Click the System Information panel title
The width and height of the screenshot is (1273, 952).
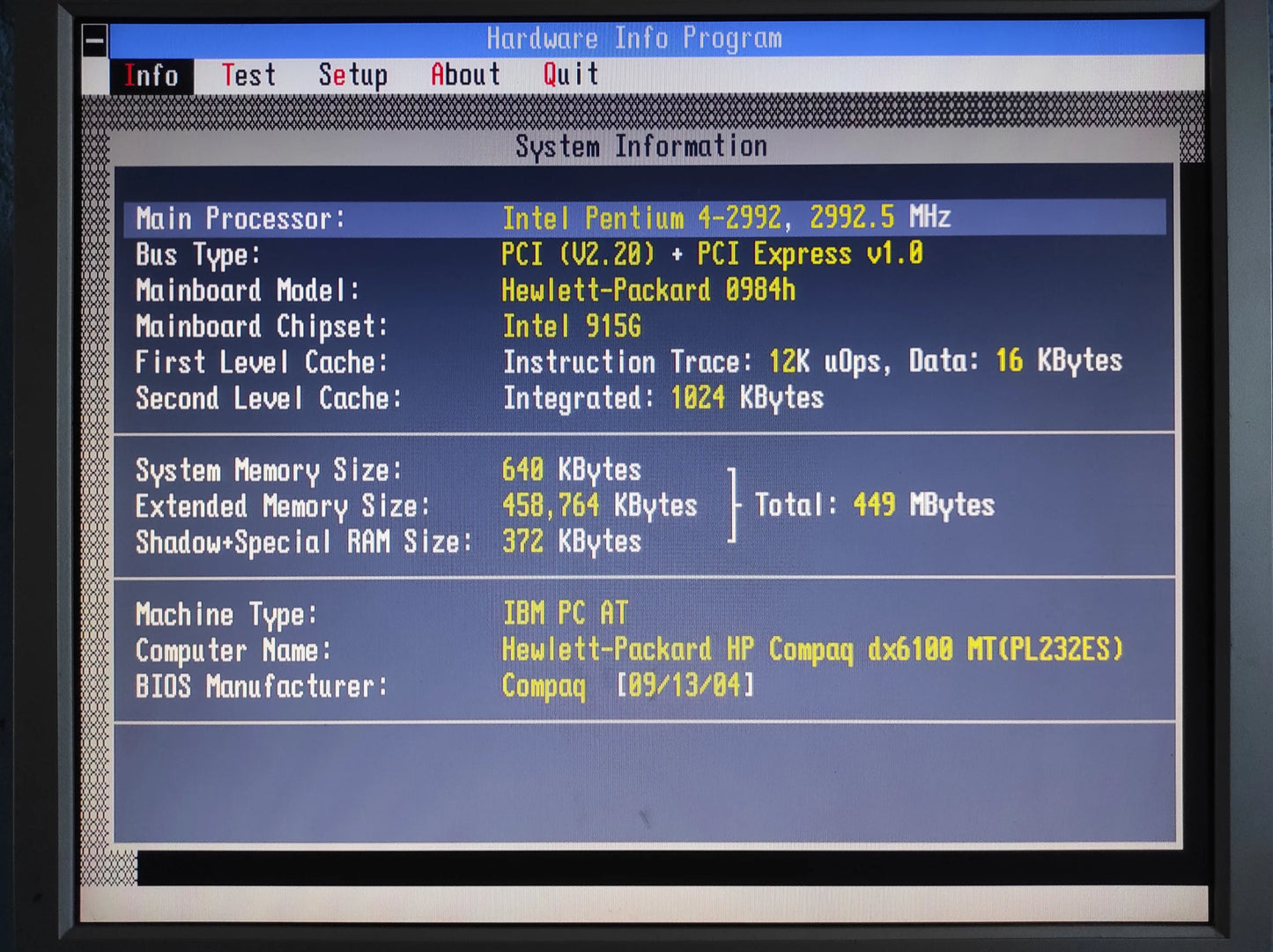(641, 146)
